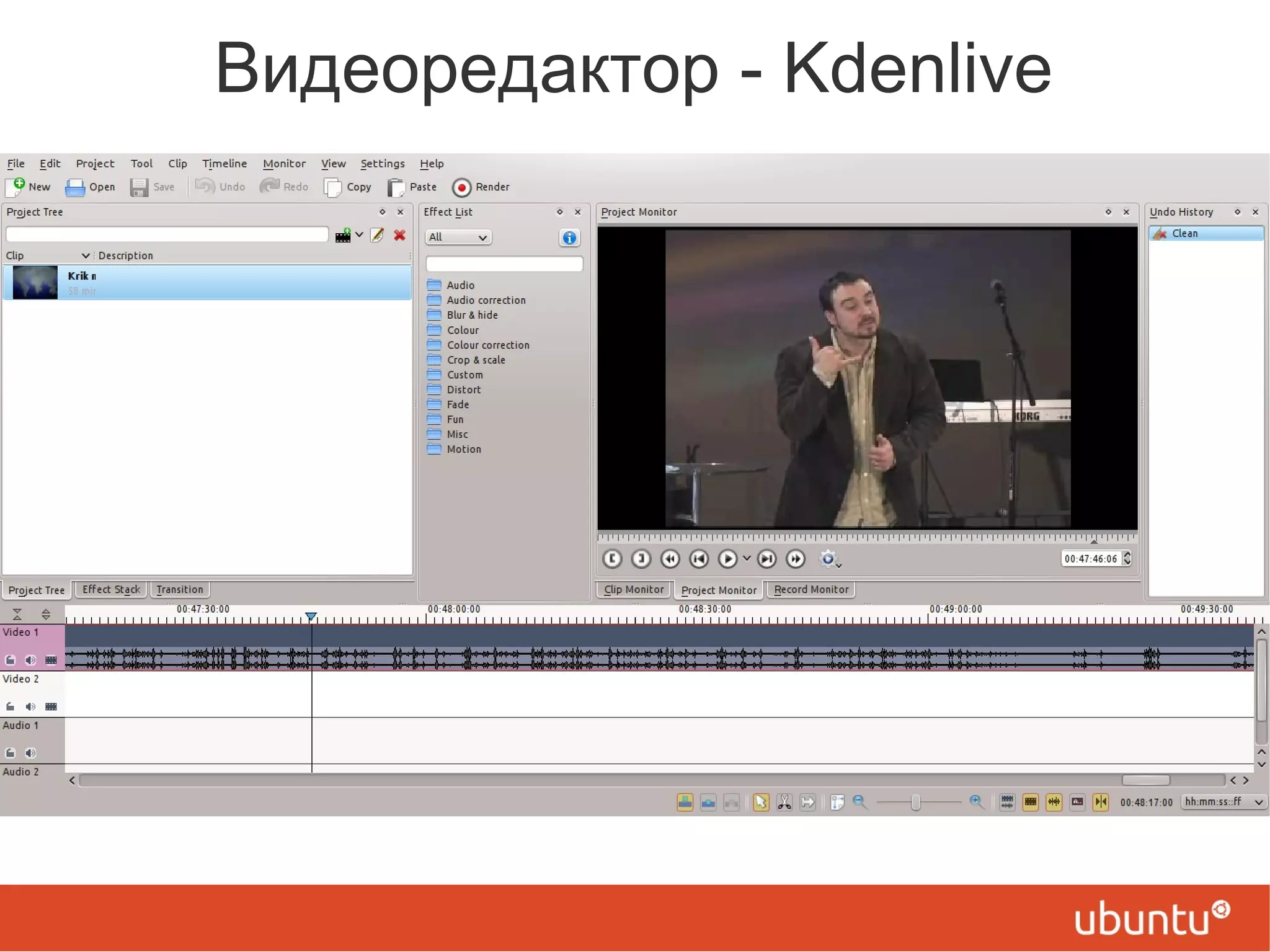Toggle video visibility on Video 1 track
1270x952 pixels.
(x=51, y=660)
